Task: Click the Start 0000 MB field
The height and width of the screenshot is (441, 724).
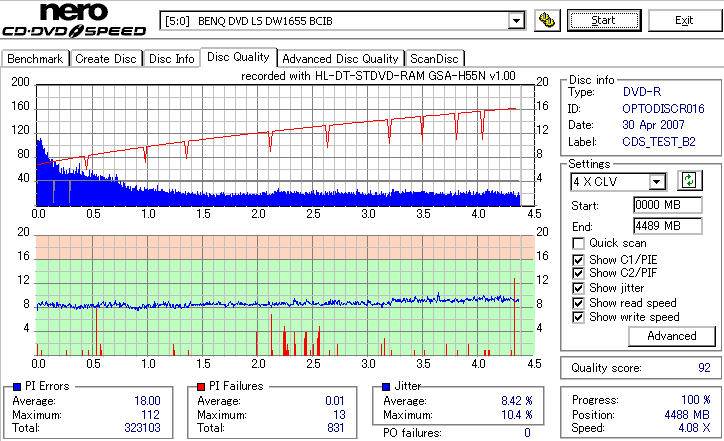Action: click(x=668, y=205)
